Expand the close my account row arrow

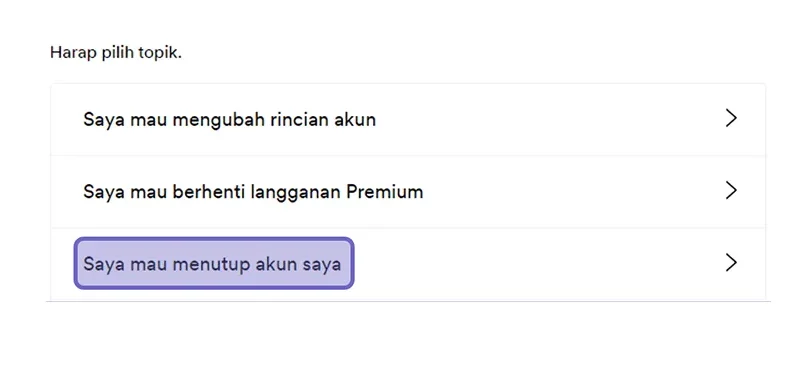coord(731,263)
